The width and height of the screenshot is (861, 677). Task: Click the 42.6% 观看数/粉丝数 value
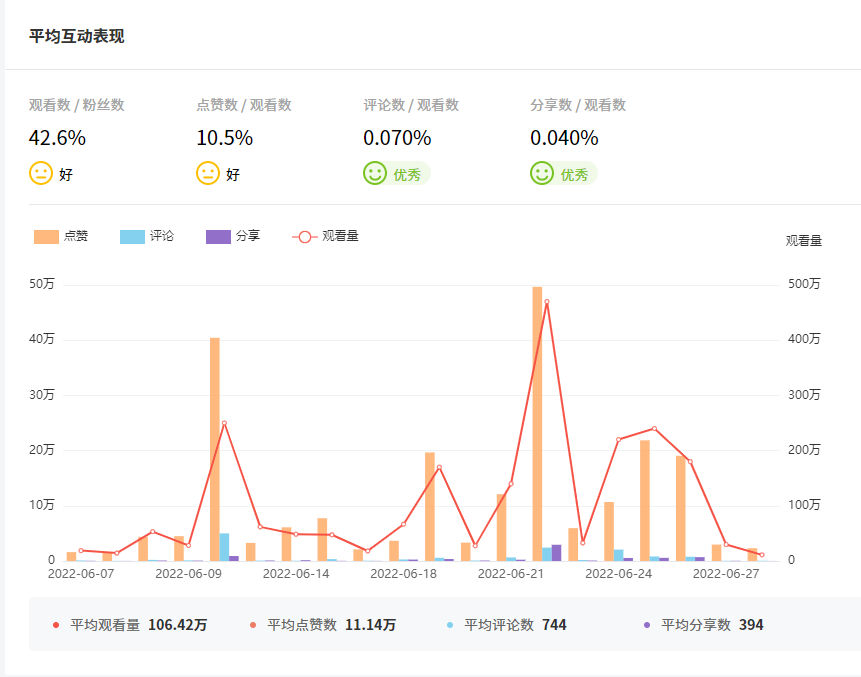pyautogui.click(x=57, y=138)
